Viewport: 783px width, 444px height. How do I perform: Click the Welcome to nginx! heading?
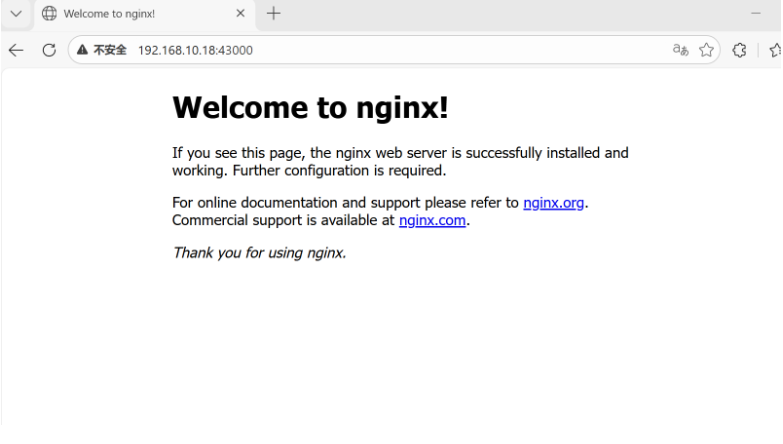pos(310,108)
